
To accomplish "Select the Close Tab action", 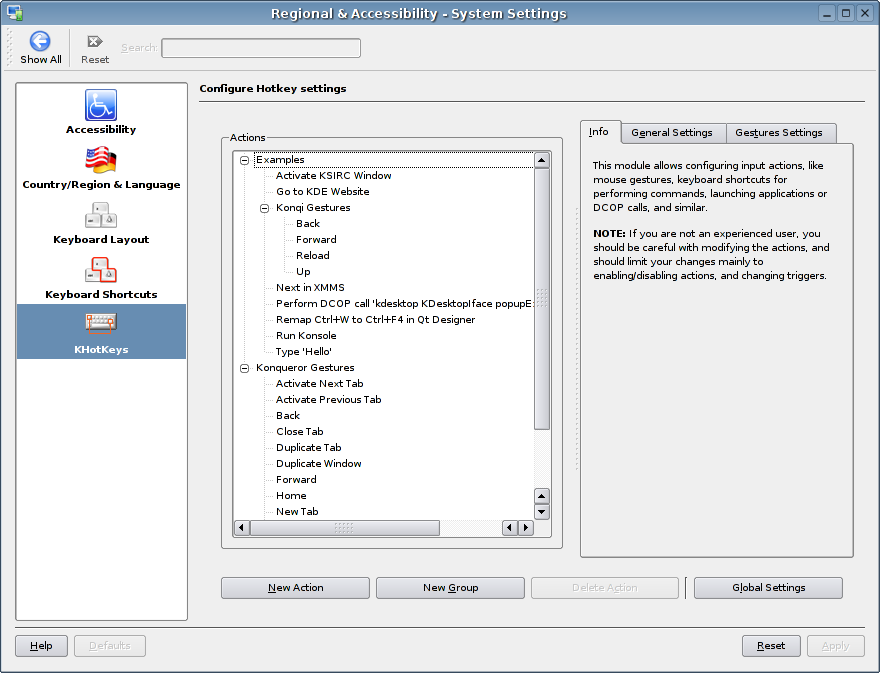I will [x=300, y=432].
